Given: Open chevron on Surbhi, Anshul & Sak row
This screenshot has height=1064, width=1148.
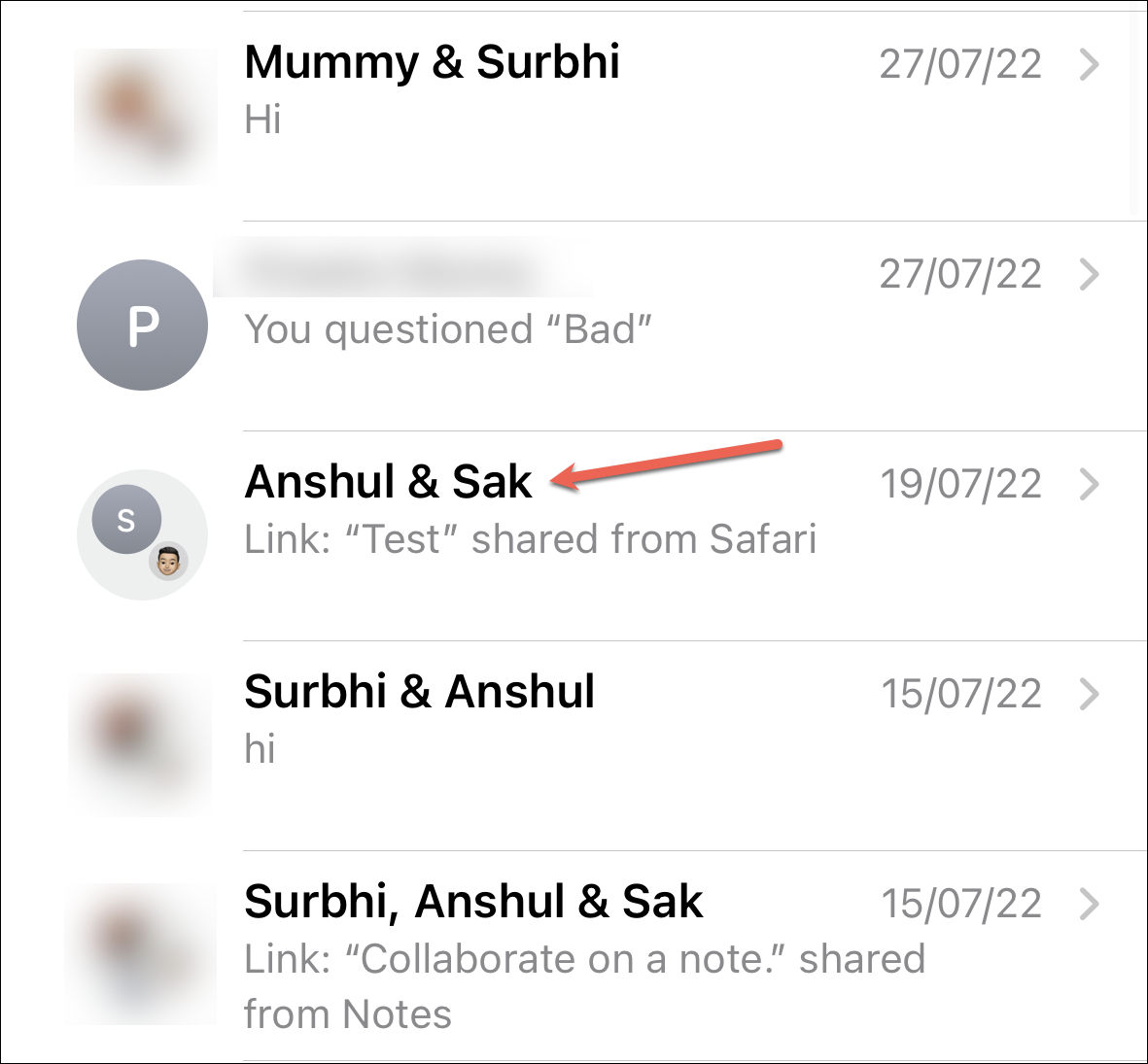Looking at the screenshot, I should (x=1090, y=905).
